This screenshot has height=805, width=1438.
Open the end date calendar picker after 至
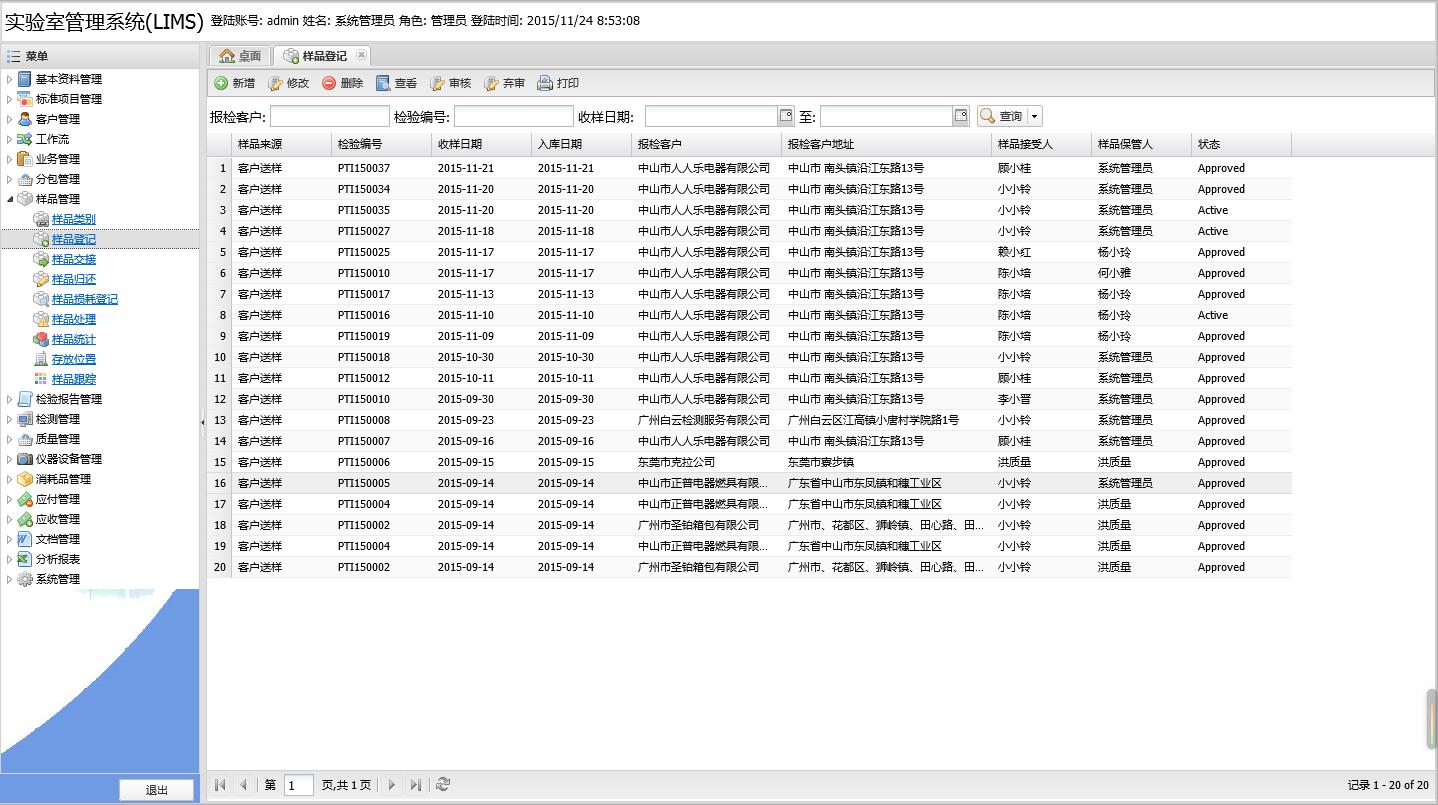(x=961, y=116)
